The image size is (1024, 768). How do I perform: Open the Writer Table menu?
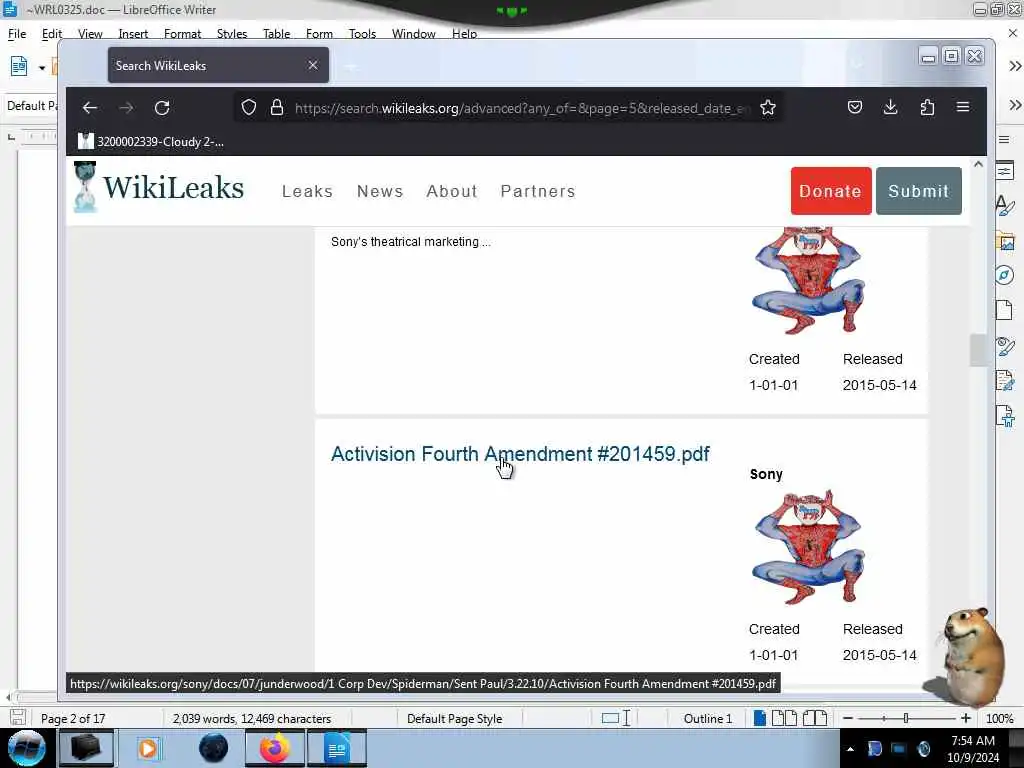(276, 34)
